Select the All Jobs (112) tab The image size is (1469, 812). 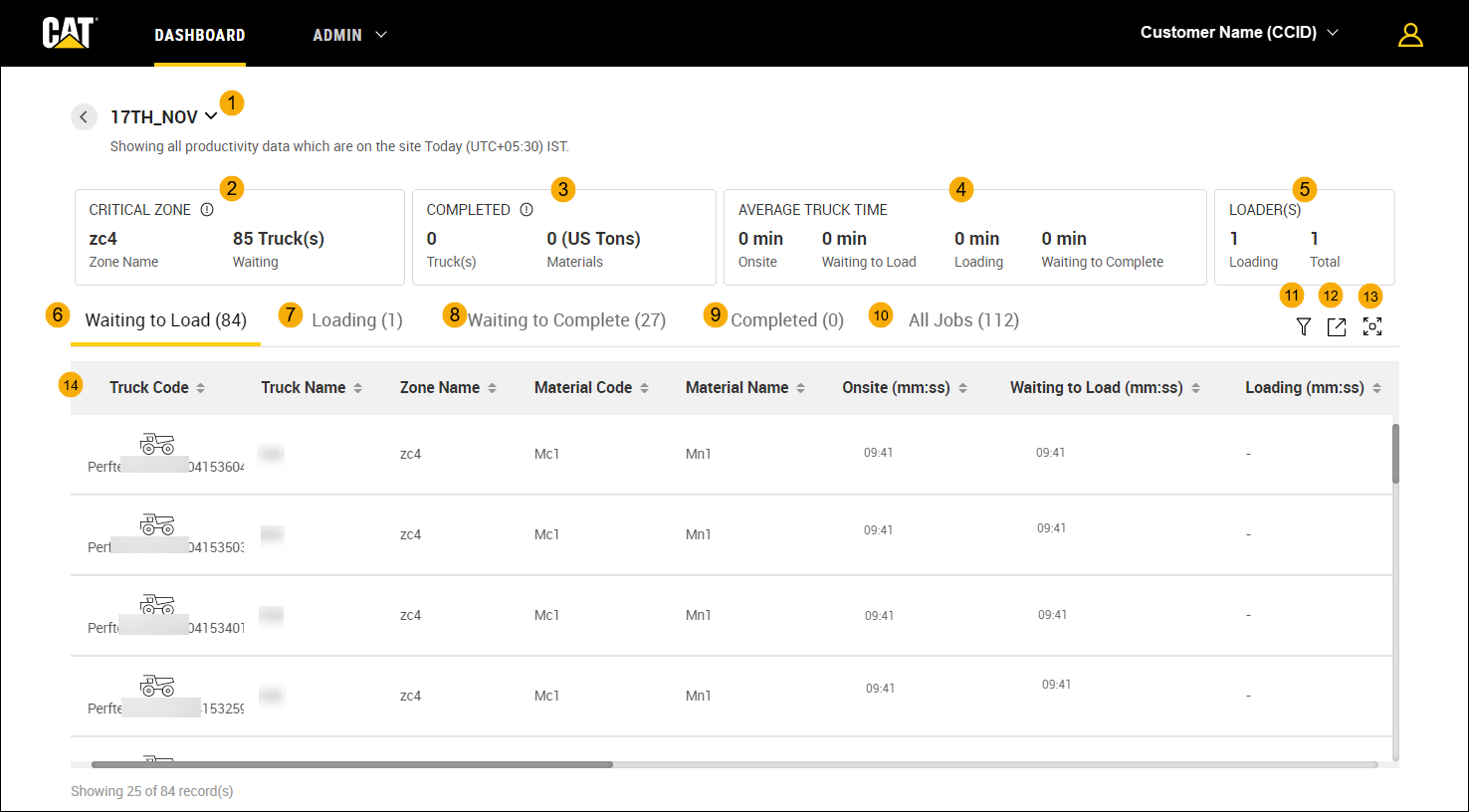pyautogui.click(x=962, y=320)
